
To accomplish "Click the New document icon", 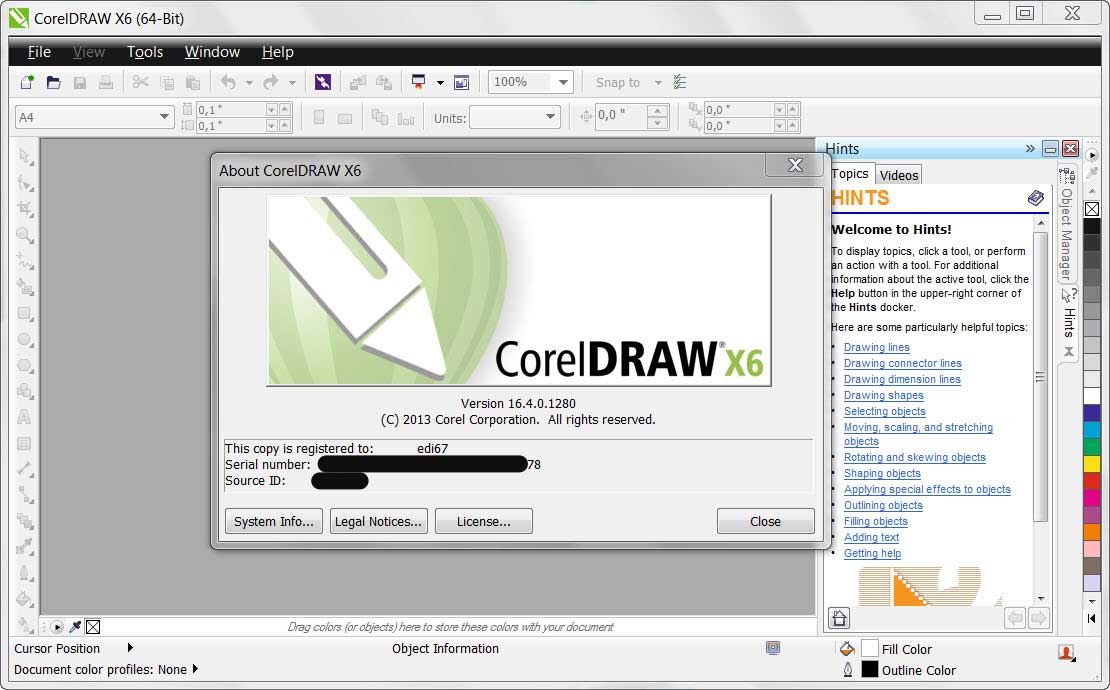I will (x=27, y=82).
